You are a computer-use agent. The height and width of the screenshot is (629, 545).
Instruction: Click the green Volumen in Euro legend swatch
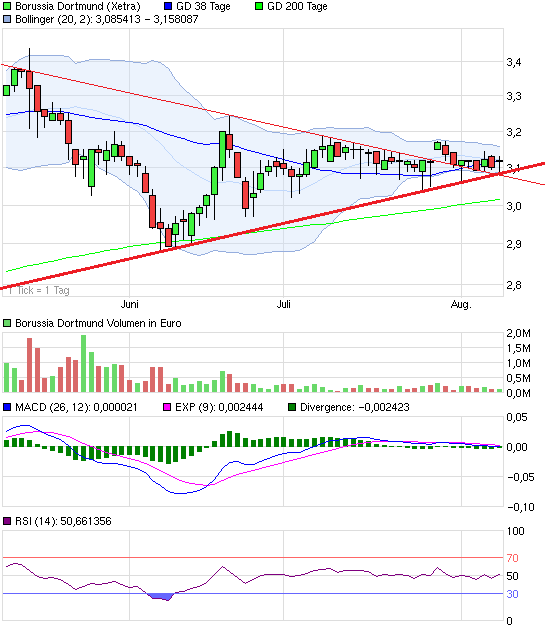[x=7, y=323]
